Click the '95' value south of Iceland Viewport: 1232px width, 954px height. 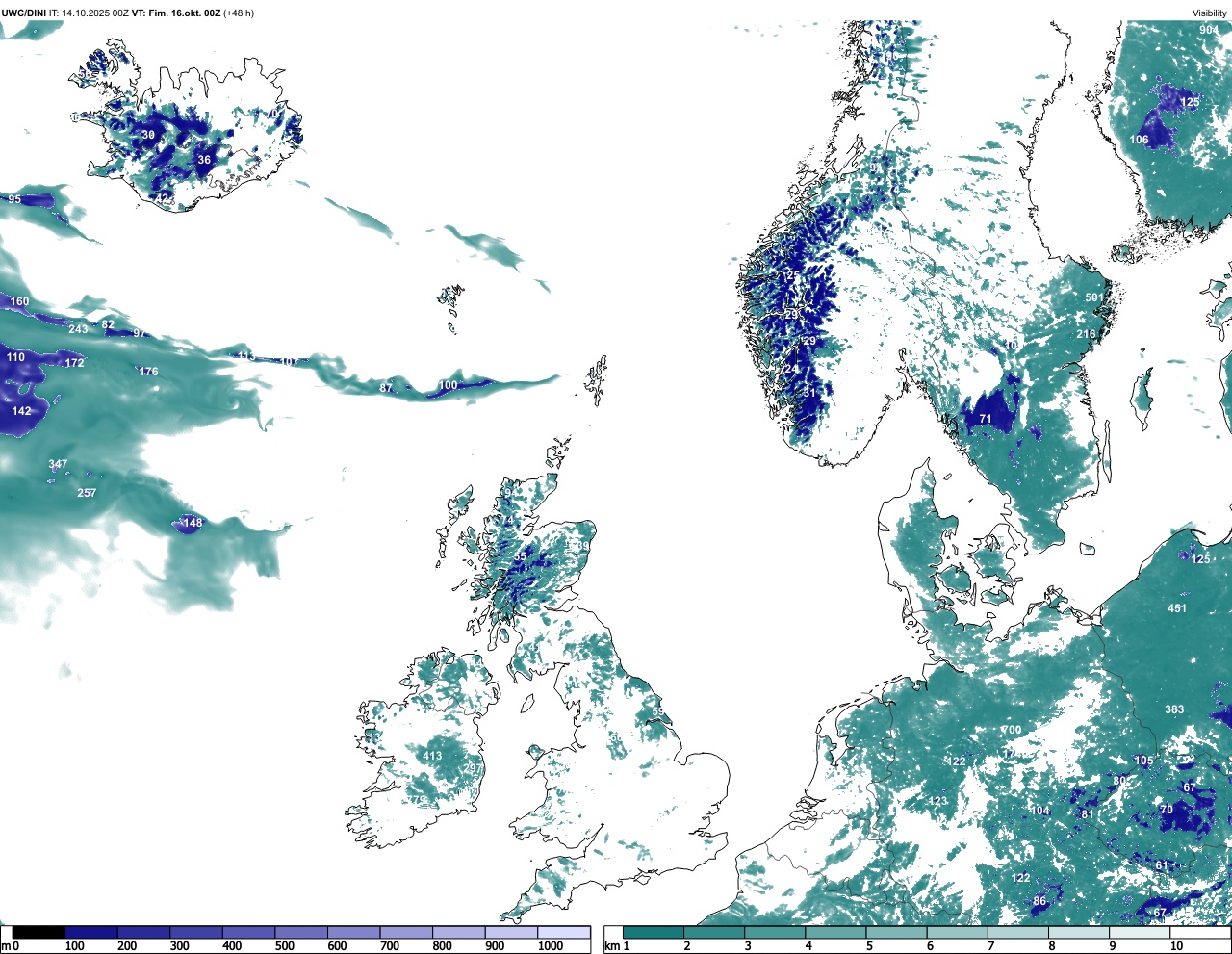(x=14, y=199)
